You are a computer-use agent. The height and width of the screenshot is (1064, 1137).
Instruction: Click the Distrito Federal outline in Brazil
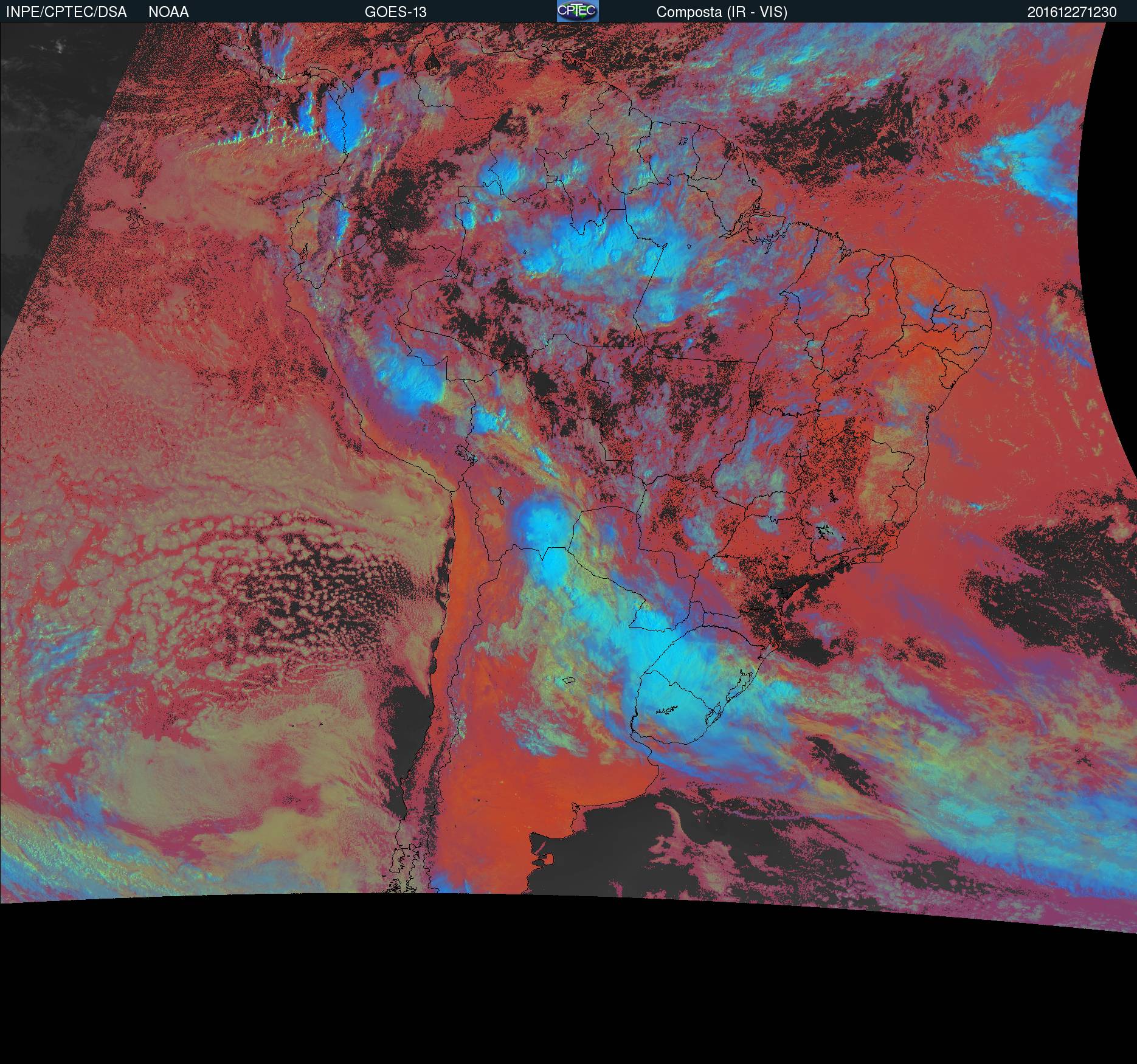pos(793,452)
